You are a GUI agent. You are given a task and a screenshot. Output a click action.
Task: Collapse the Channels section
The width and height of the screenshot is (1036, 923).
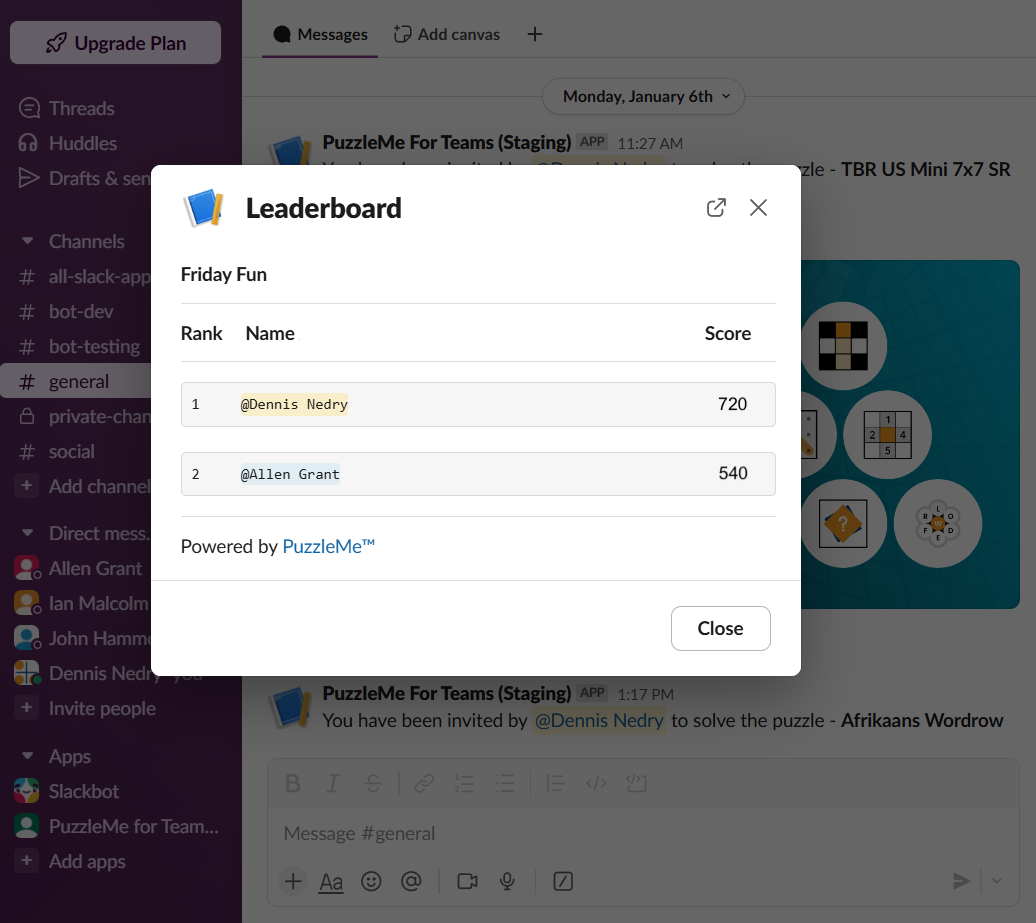pos(27,241)
